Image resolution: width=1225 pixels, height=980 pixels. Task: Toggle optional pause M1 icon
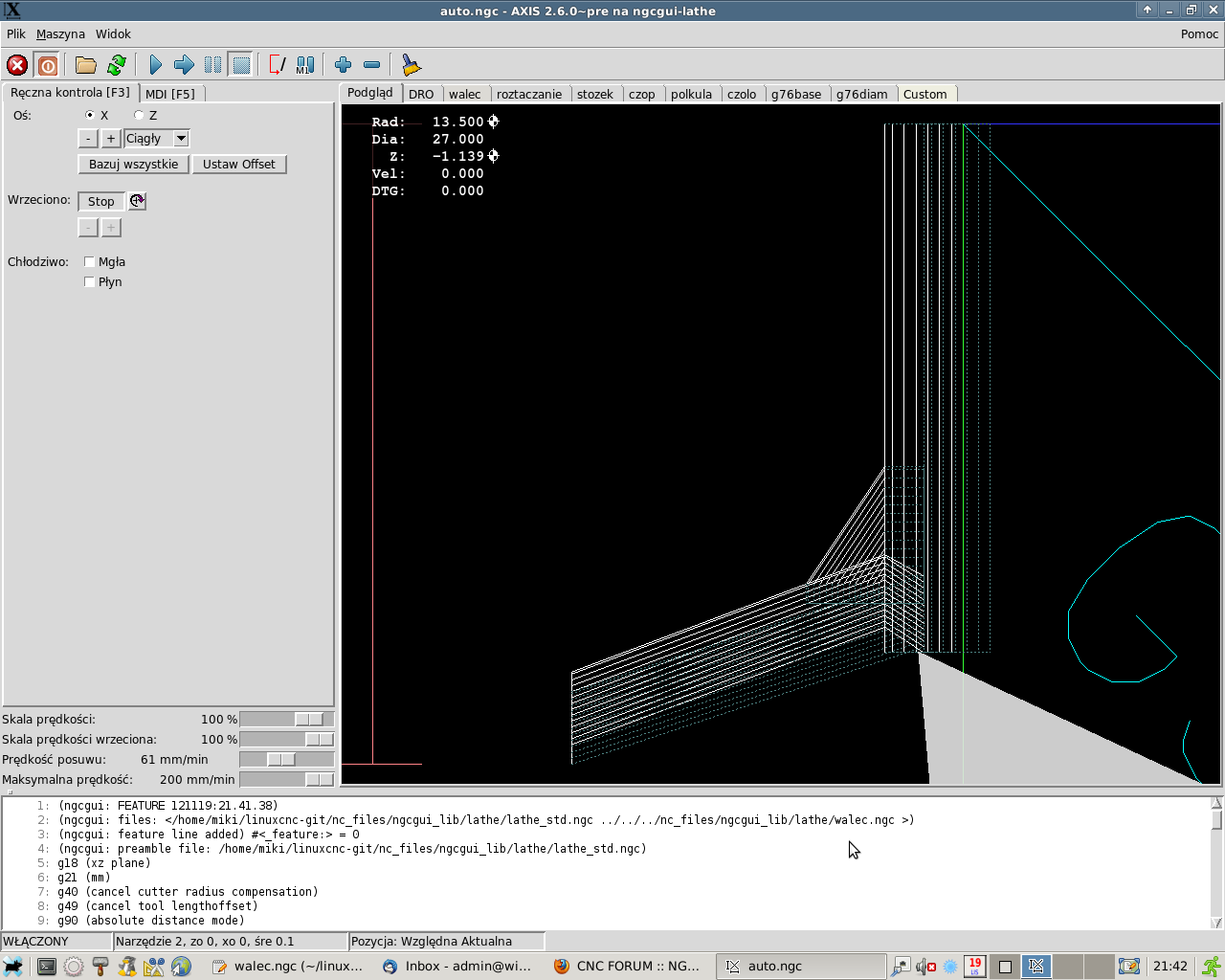305,65
